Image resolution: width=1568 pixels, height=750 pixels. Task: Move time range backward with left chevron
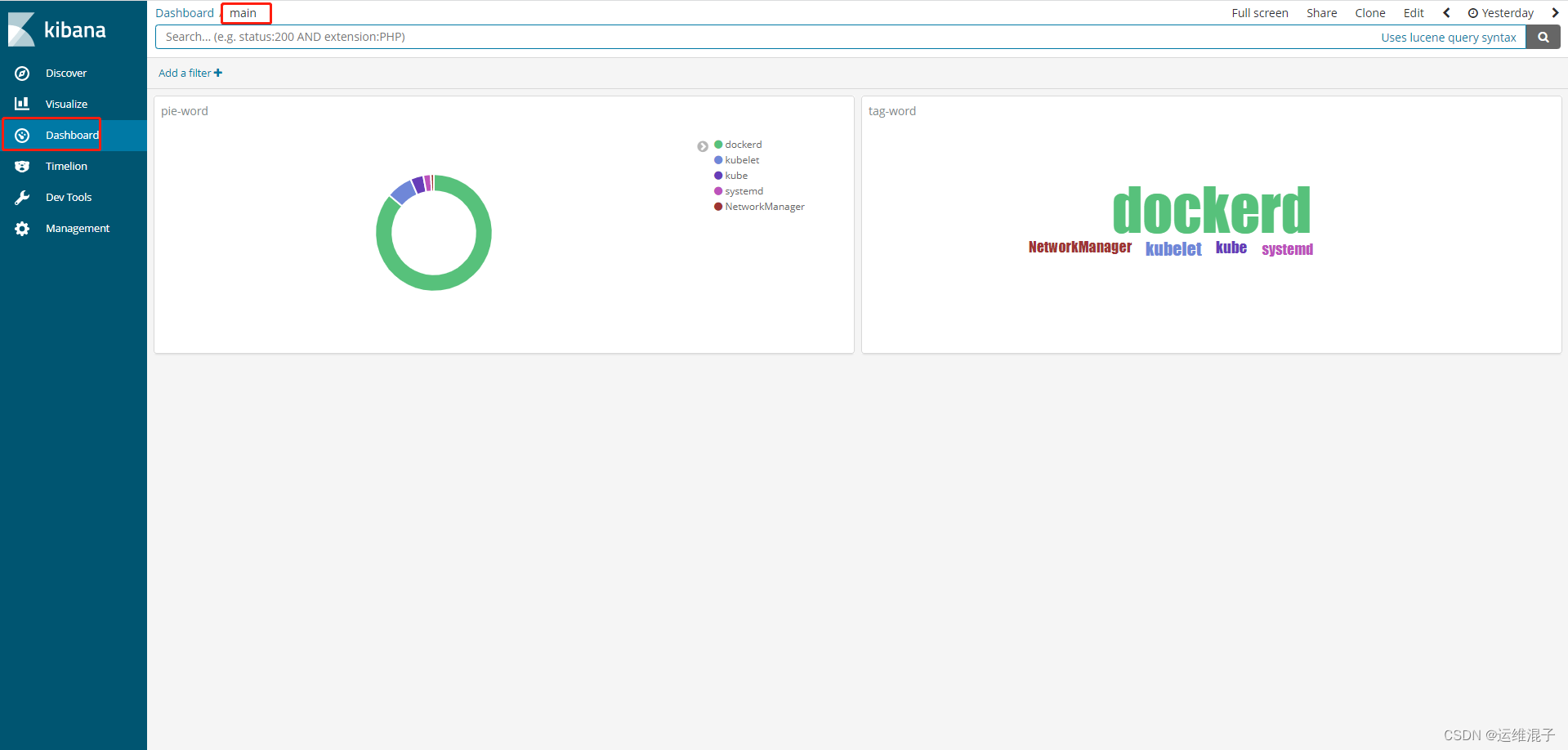click(1446, 13)
